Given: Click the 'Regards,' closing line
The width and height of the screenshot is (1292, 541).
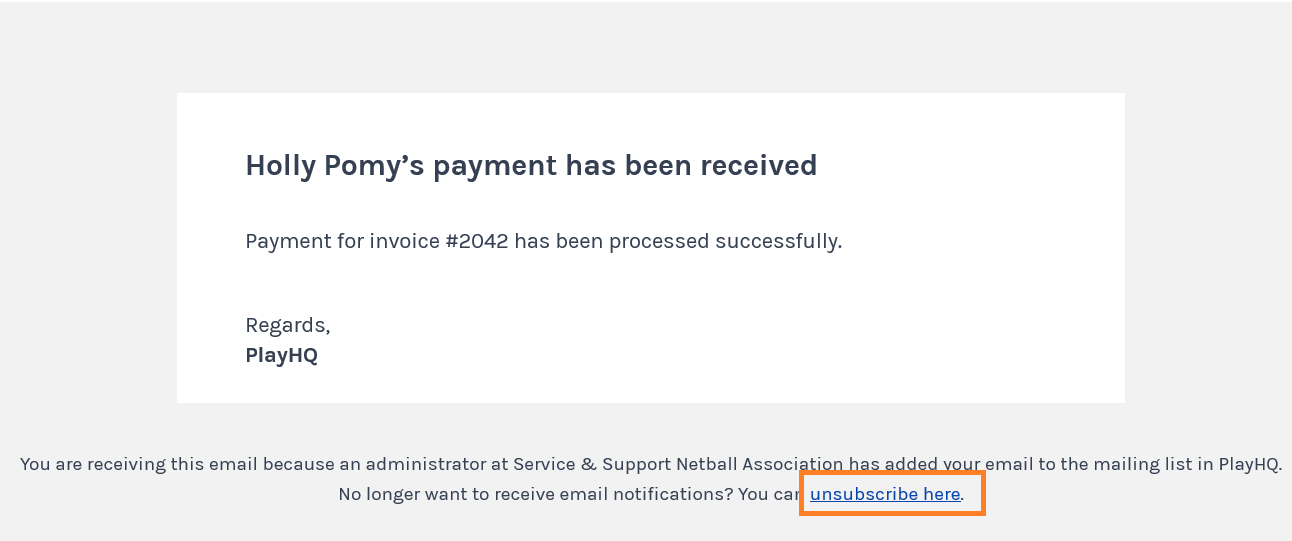Looking at the screenshot, I should (x=288, y=325).
